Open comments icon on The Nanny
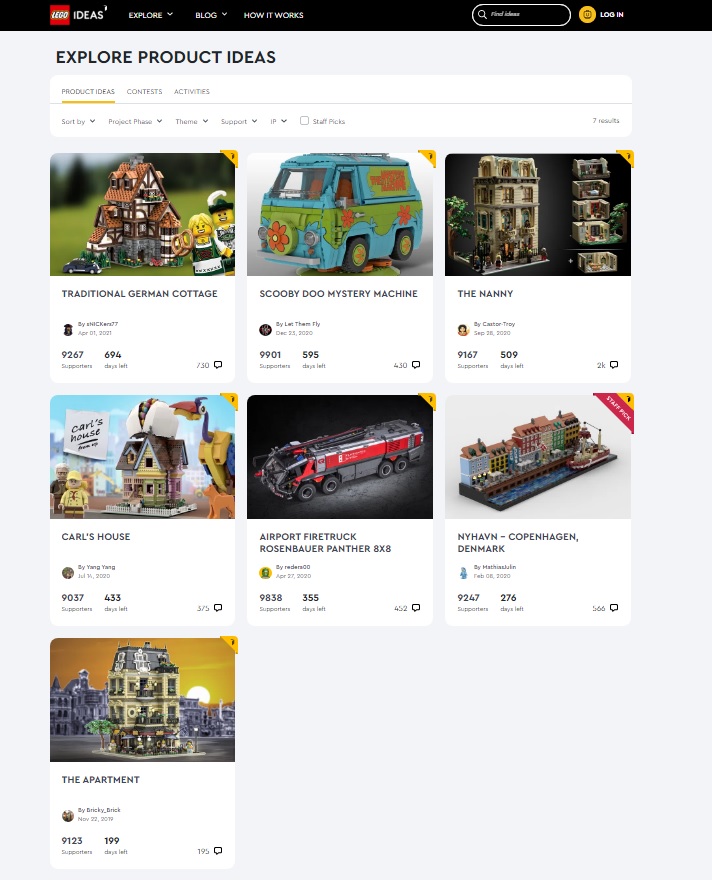This screenshot has width=712, height=880. pos(614,365)
